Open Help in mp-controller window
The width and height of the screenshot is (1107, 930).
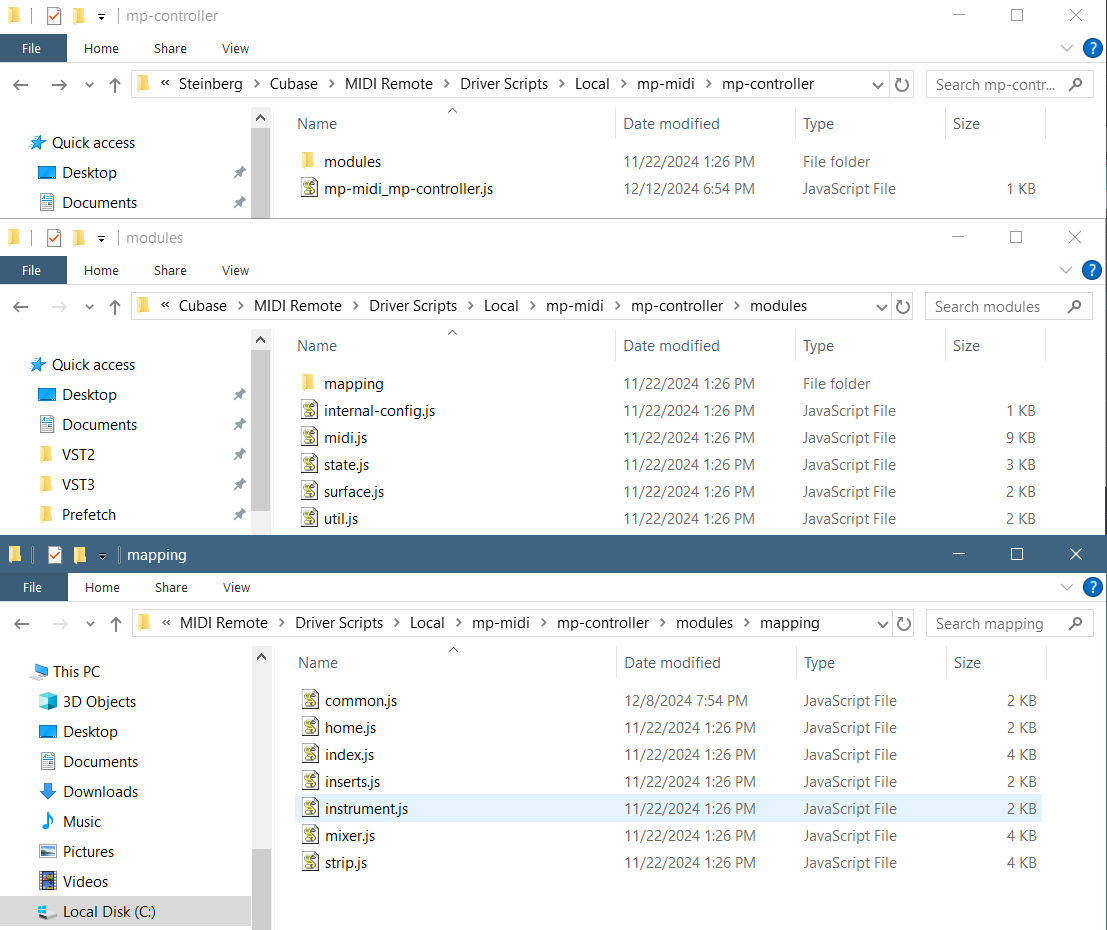(1092, 48)
